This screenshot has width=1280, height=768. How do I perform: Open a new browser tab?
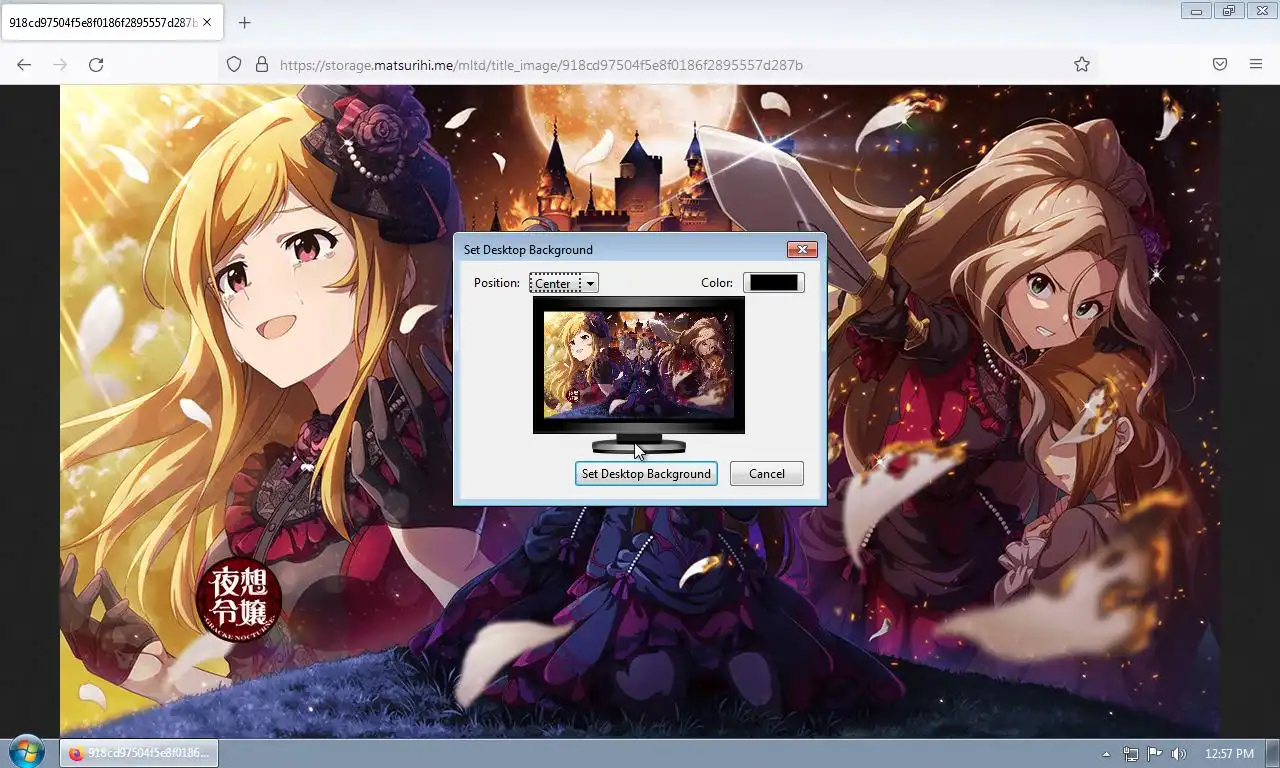(244, 22)
